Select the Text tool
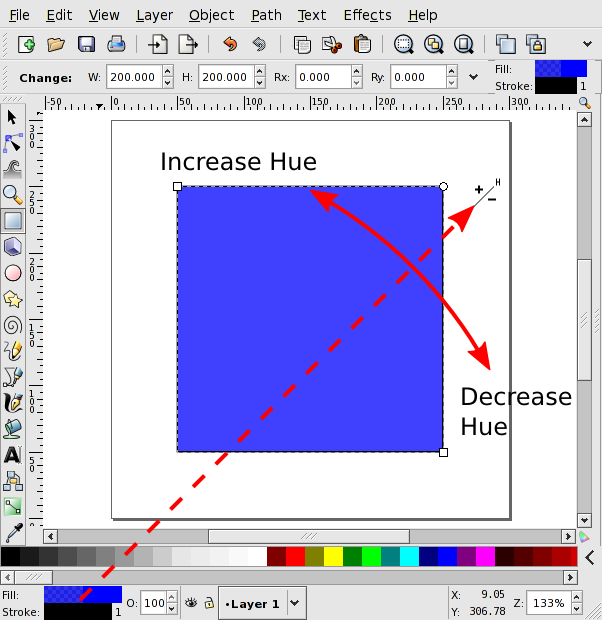The height and width of the screenshot is (620, 602). pyautogui.click(x=13, y=455)
